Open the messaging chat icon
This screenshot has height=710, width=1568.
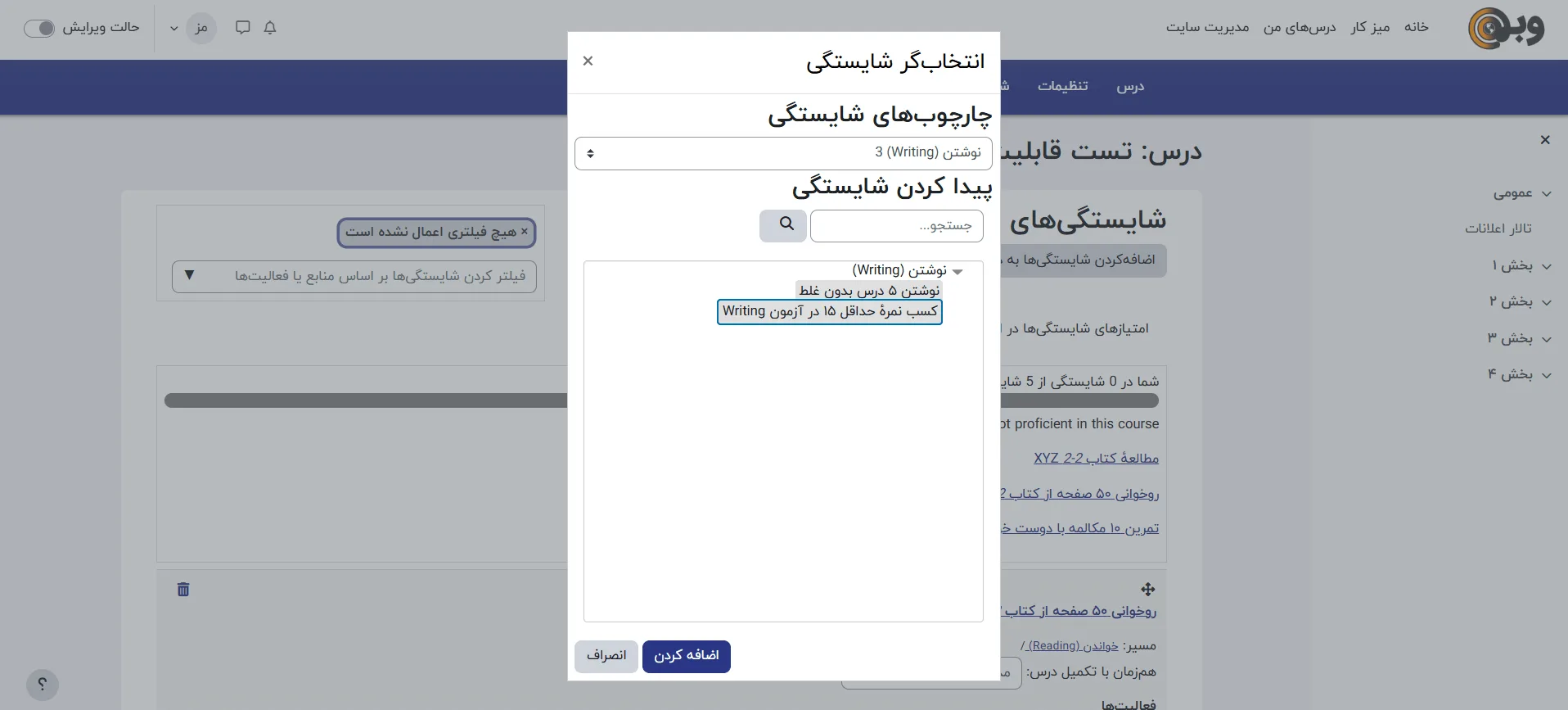242,28
